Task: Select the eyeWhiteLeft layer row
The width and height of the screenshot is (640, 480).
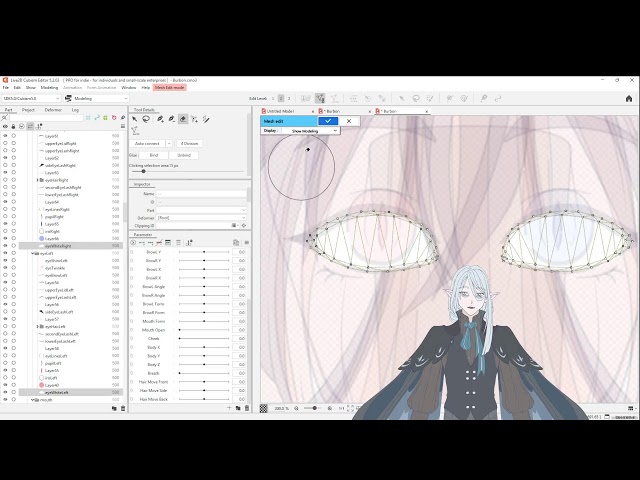Action: click(x=70, y=392)
